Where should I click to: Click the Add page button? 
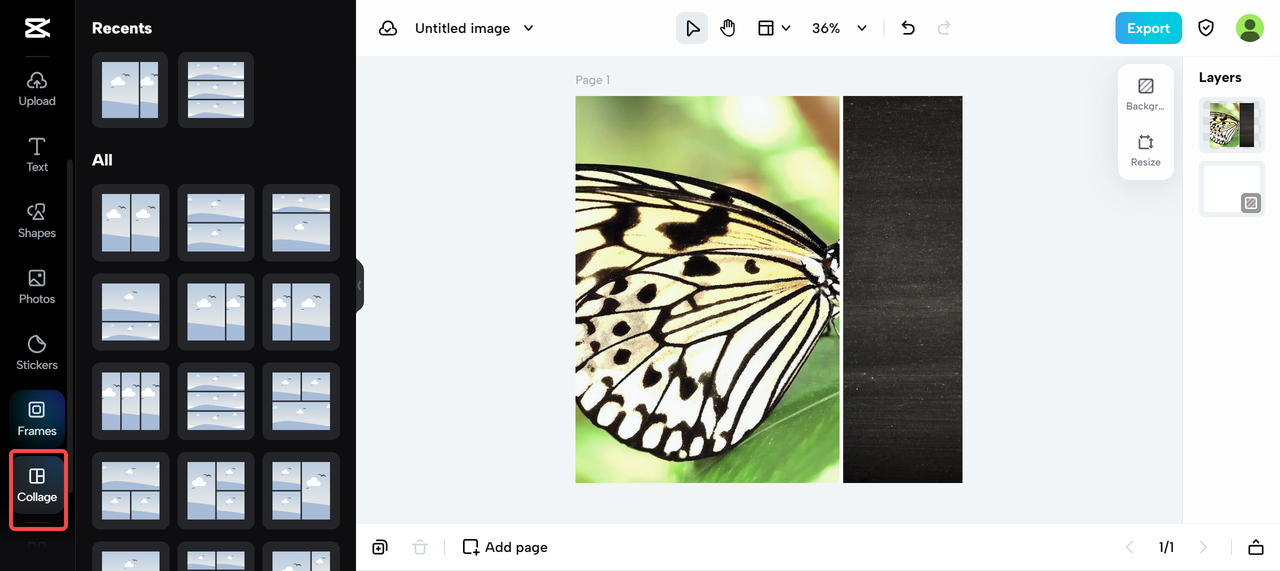505,547
